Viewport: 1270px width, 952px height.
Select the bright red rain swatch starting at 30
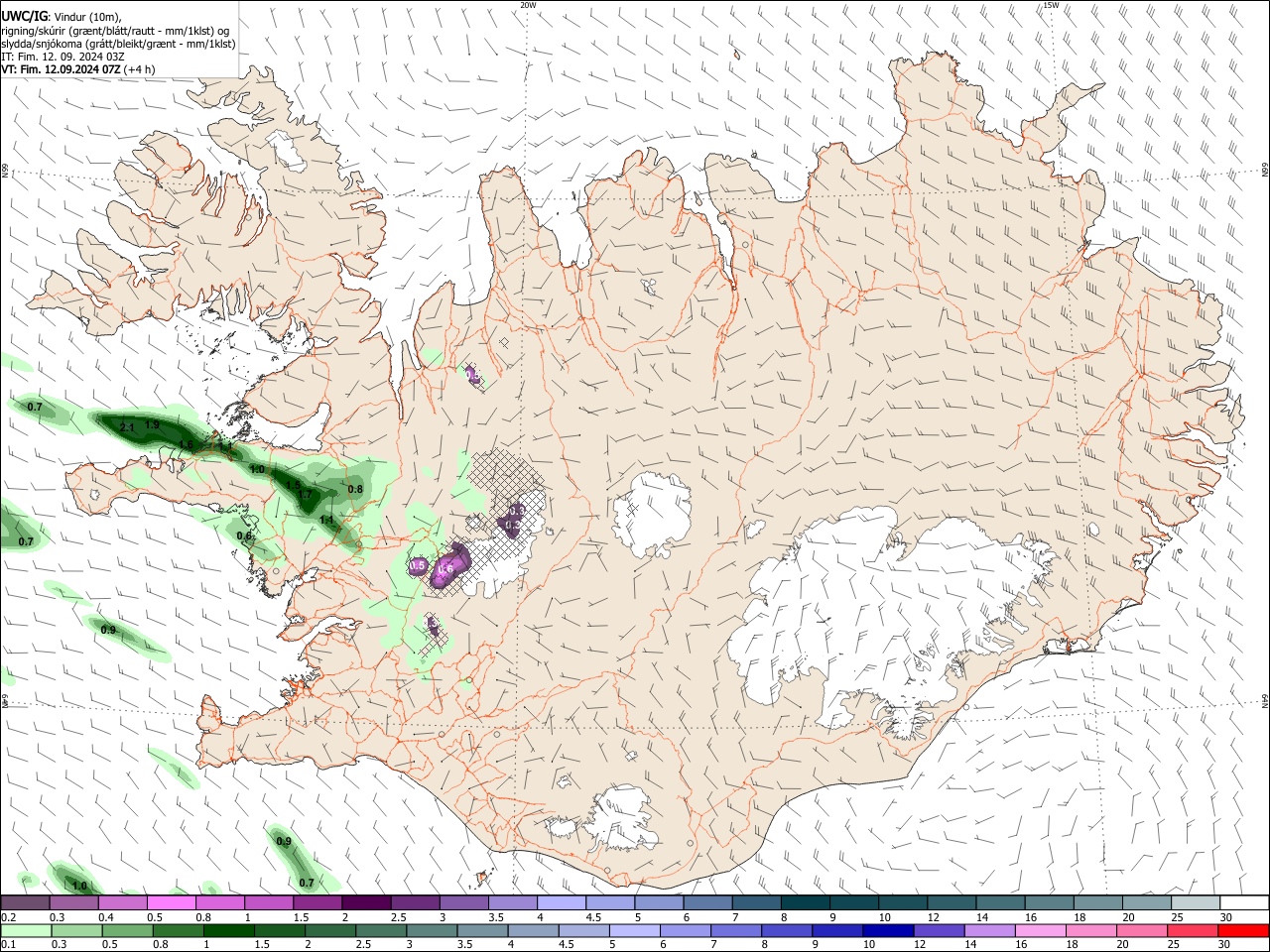(x=1243, y=930)
